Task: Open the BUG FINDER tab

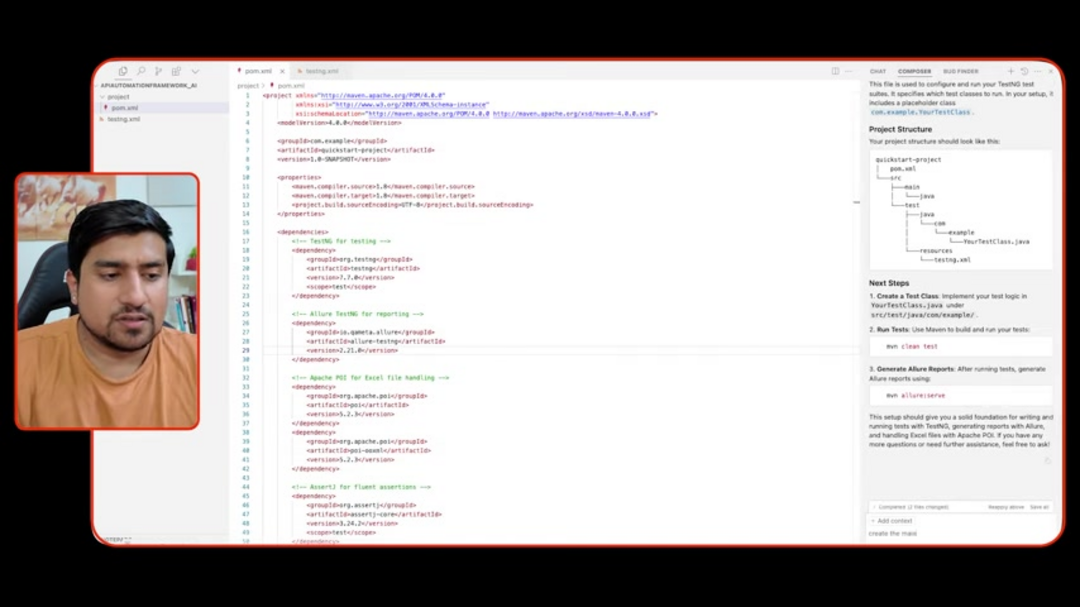Action: [960, 71]
